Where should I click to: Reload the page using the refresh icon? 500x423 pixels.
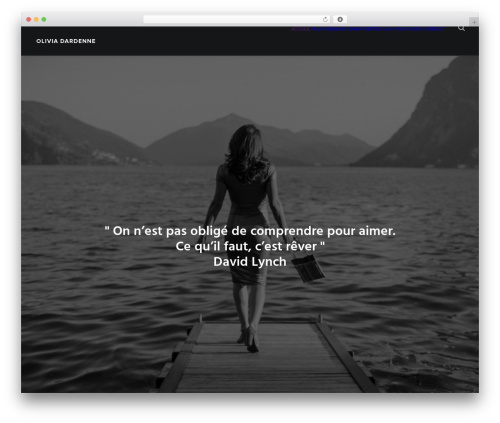point(325,19)
